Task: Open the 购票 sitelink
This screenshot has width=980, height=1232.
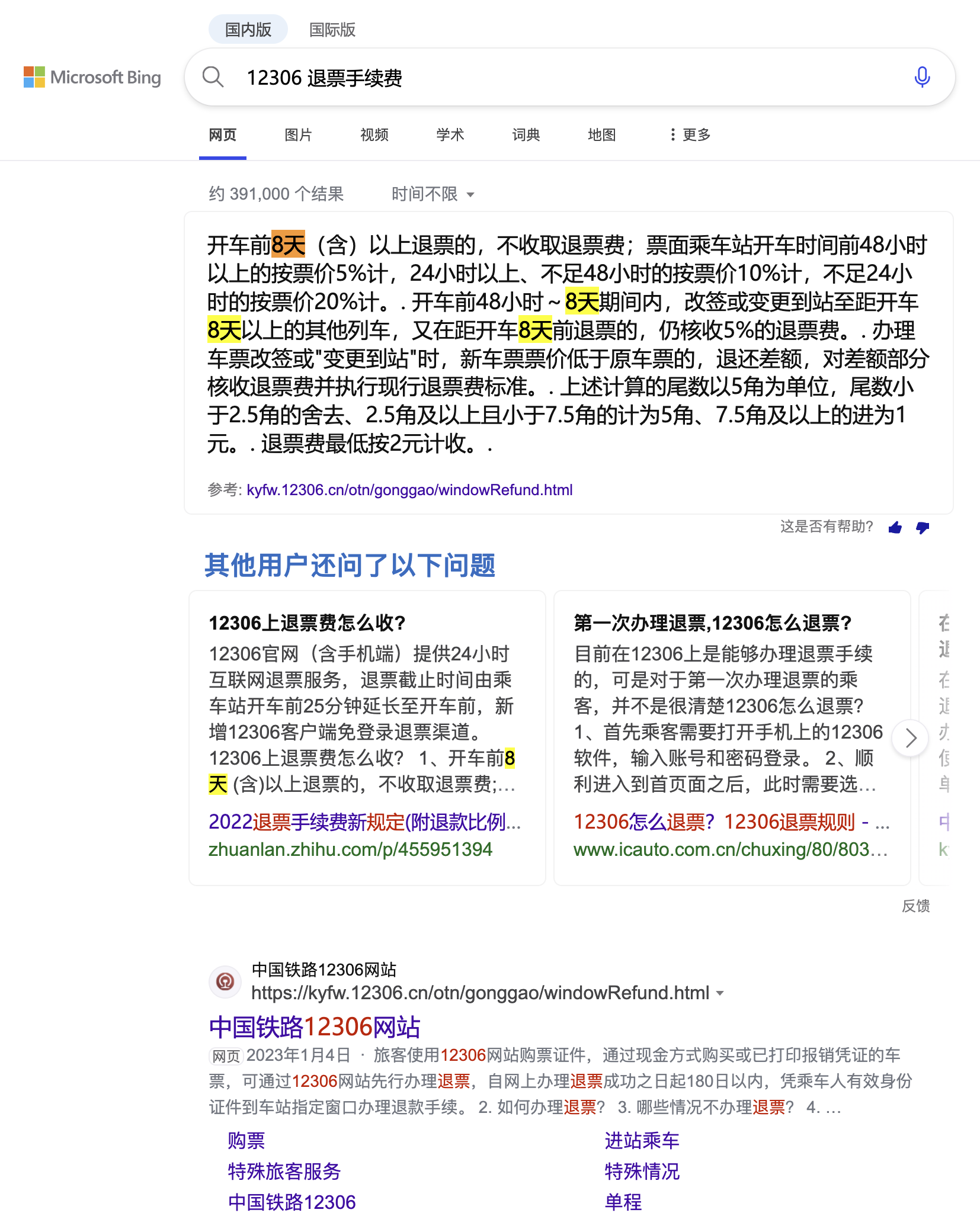Action: pos(246,1141)
